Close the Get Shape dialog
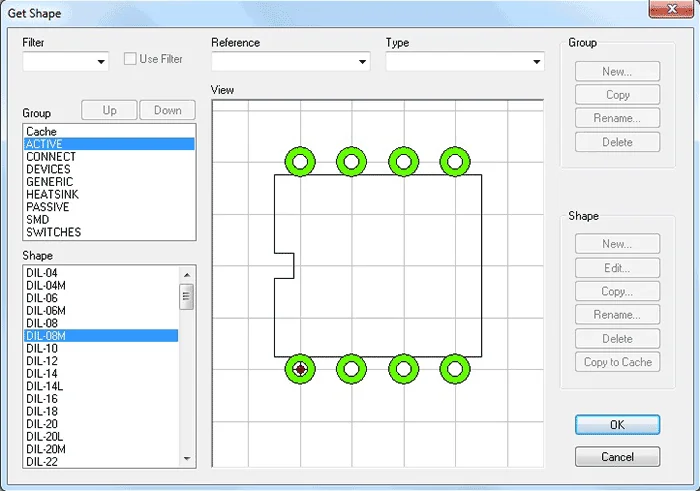This screenshot has height=491, width=700. point(671,8)
